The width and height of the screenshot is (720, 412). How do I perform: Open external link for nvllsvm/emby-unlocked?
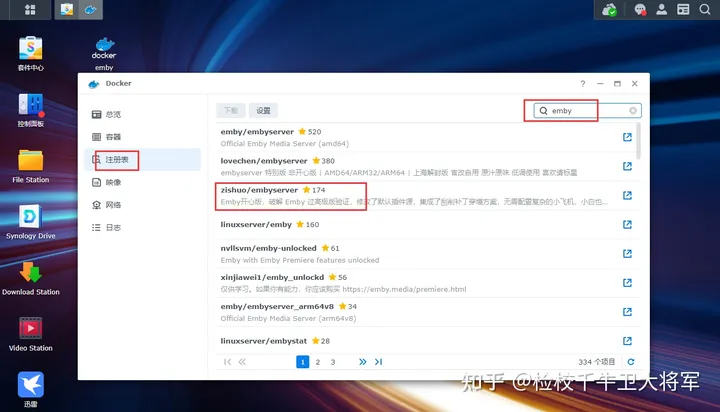627,254
